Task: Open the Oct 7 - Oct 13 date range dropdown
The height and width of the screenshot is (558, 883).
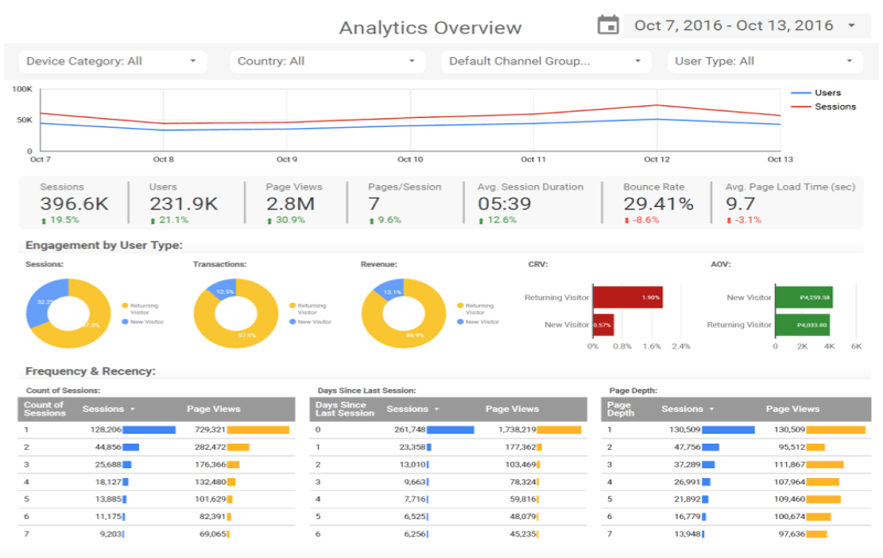Action: (746, 26)
